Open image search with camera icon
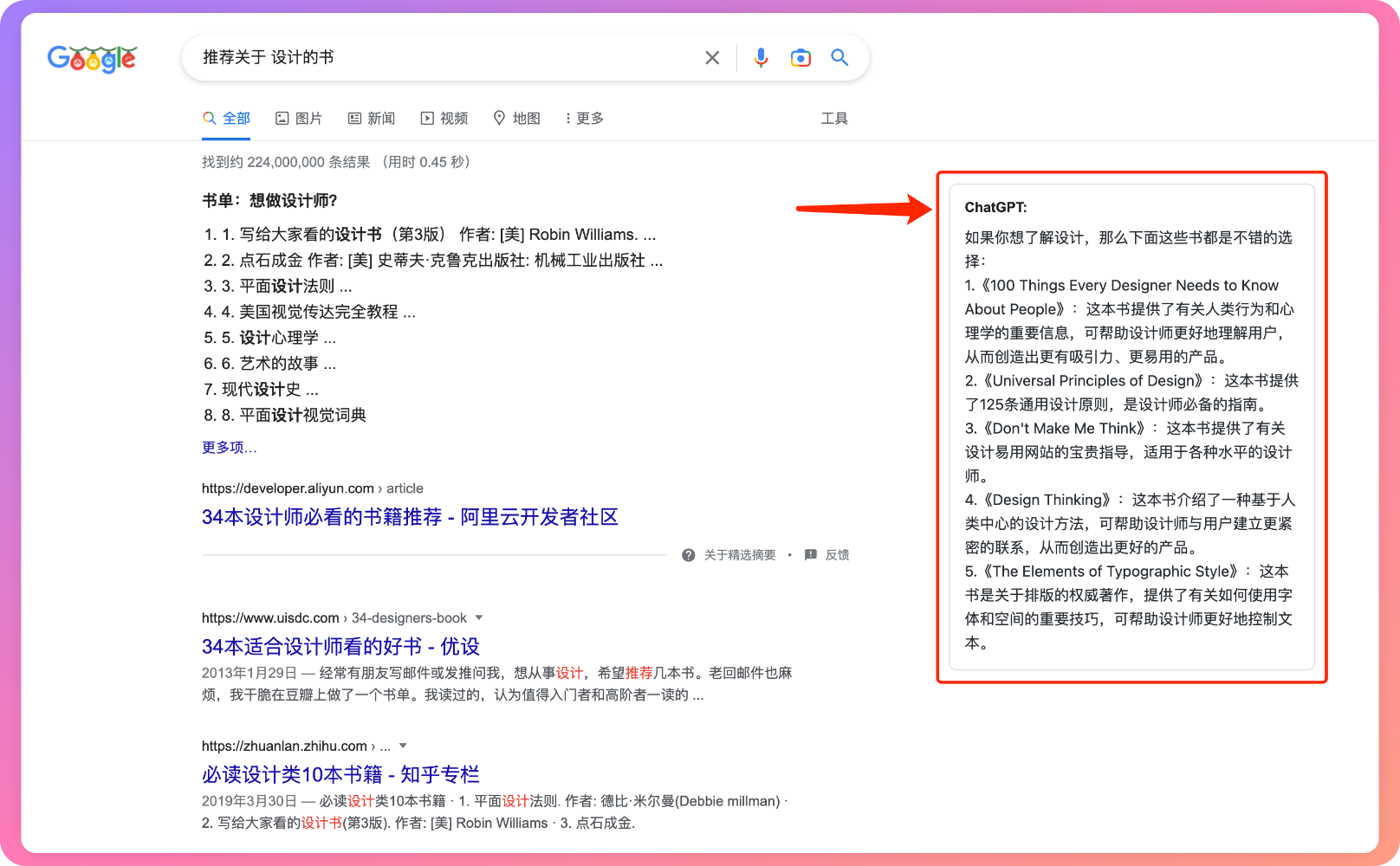Screen dimensions: 1400x866 click(800, 58)
